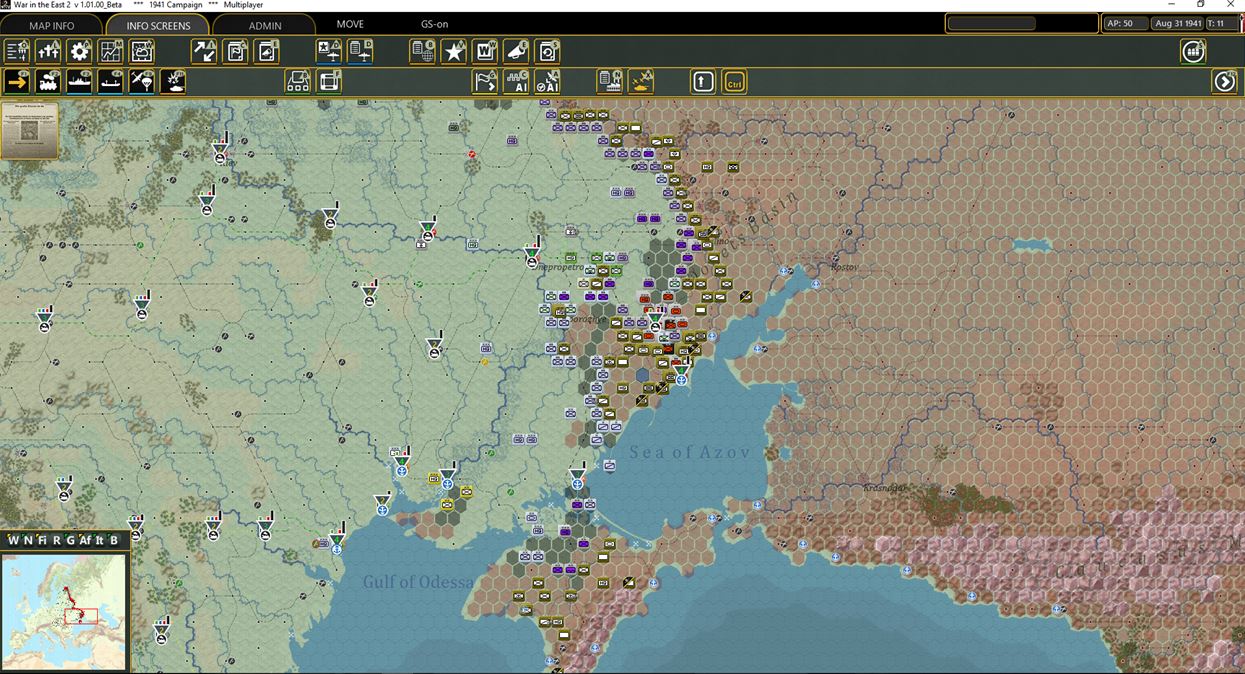Open the weather screen icon

(143, 51)
